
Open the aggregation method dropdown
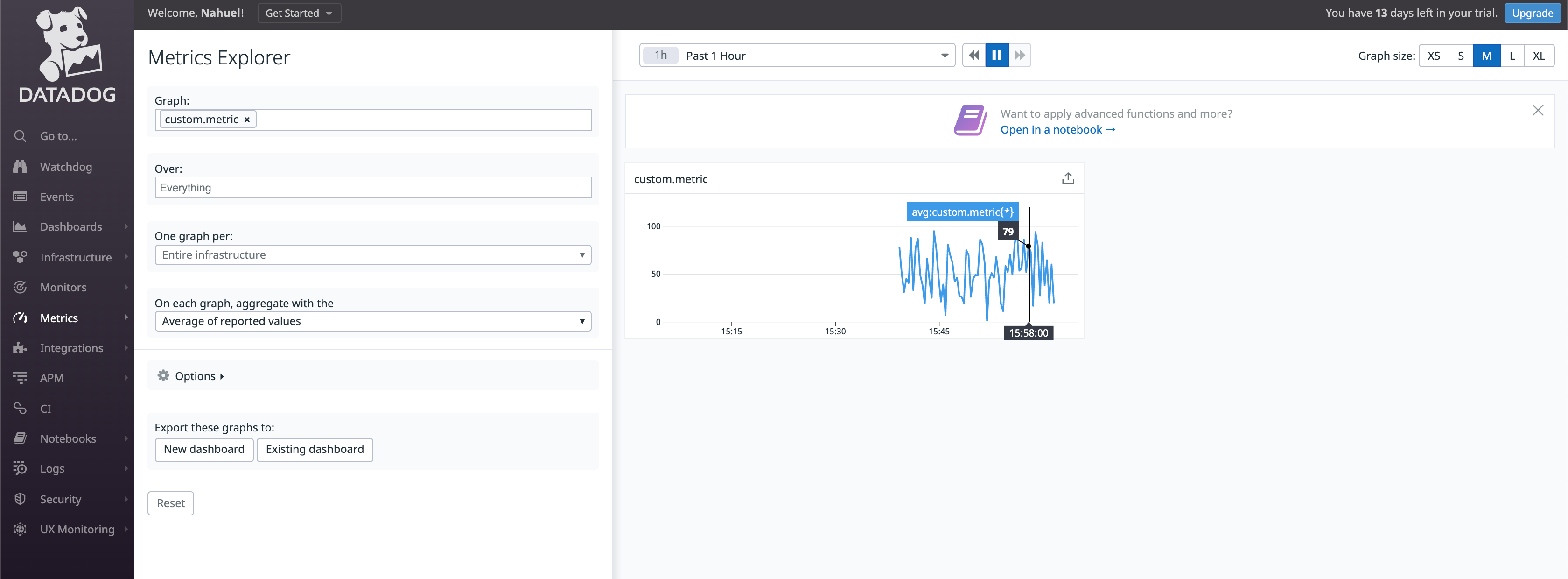373,321
